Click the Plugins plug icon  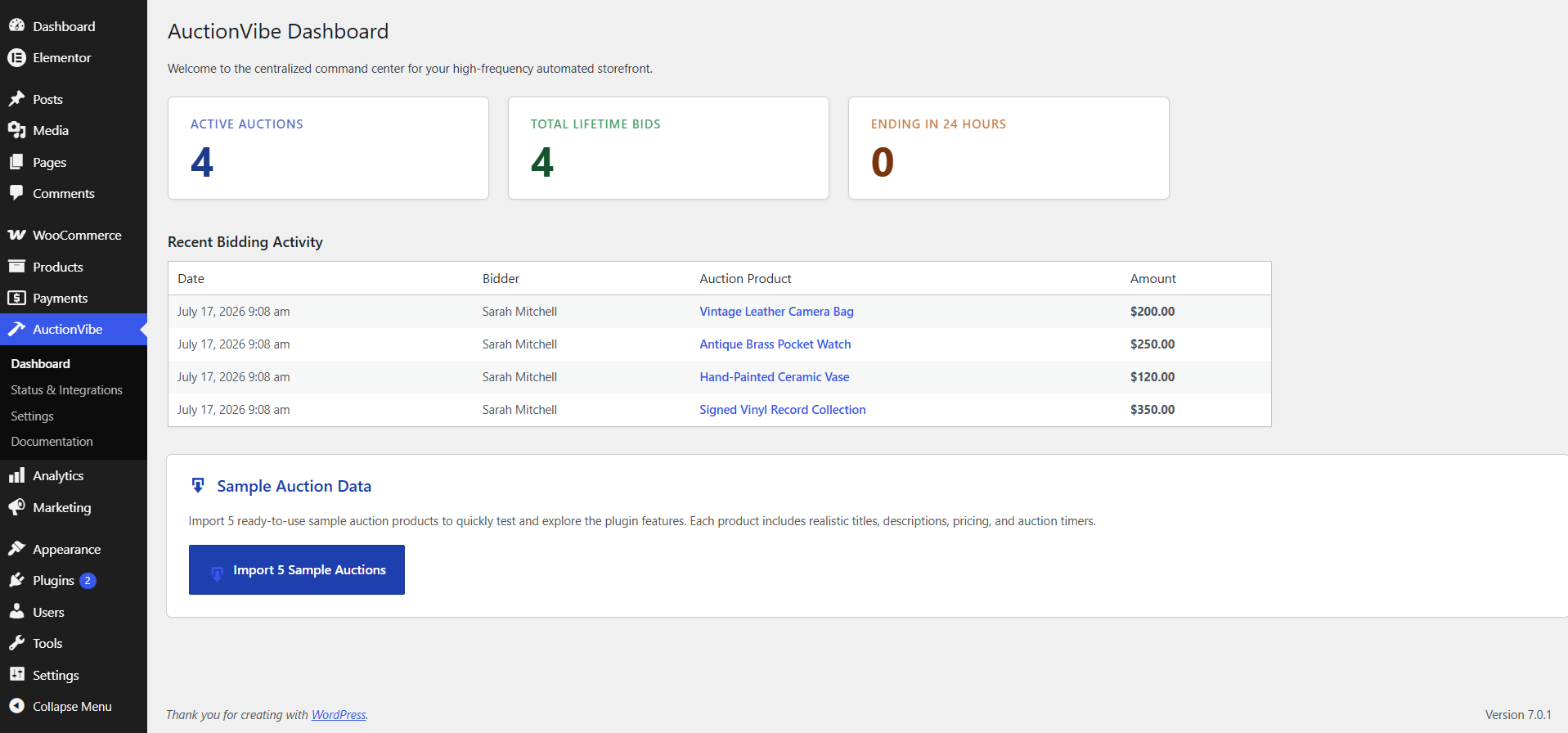click(16, 580)
